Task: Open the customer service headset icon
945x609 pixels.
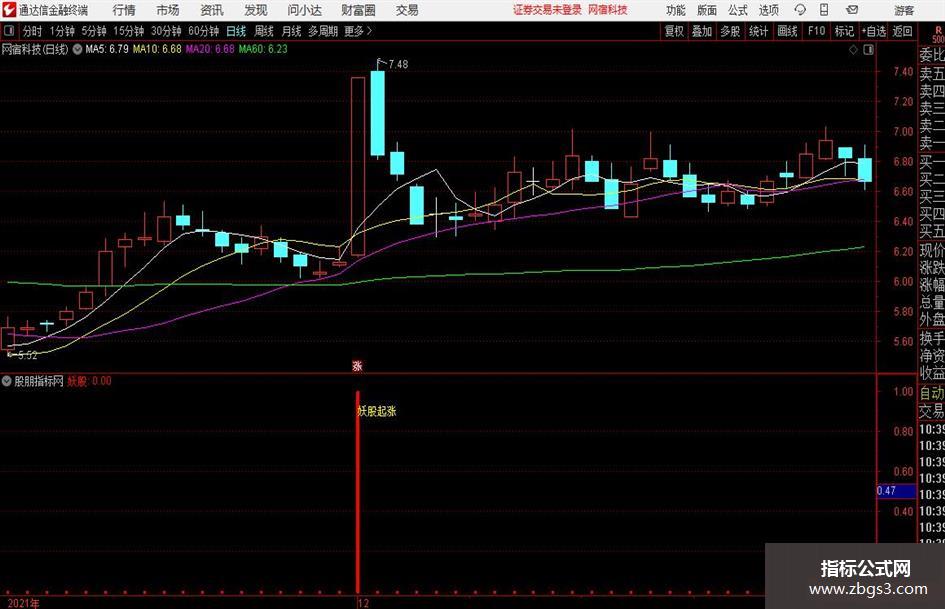Action: tap(800, 10)
